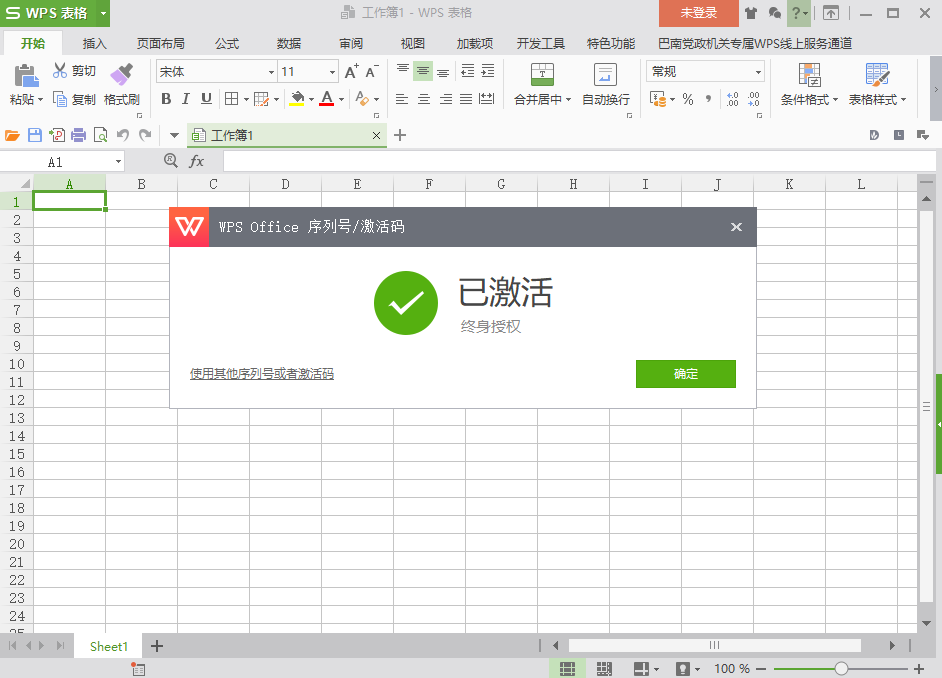Expand the Name Box dropdown arrow
The image size is (942, 678).
point(118,162)
